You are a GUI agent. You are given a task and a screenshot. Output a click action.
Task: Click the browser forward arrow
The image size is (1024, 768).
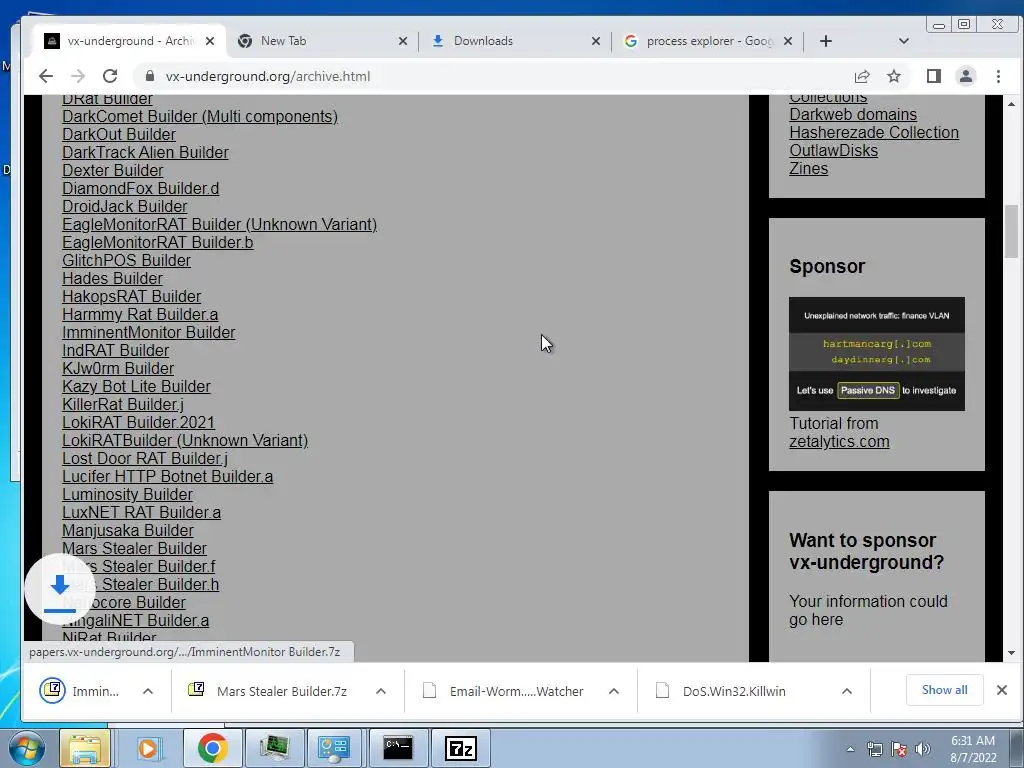coord(78,76)
